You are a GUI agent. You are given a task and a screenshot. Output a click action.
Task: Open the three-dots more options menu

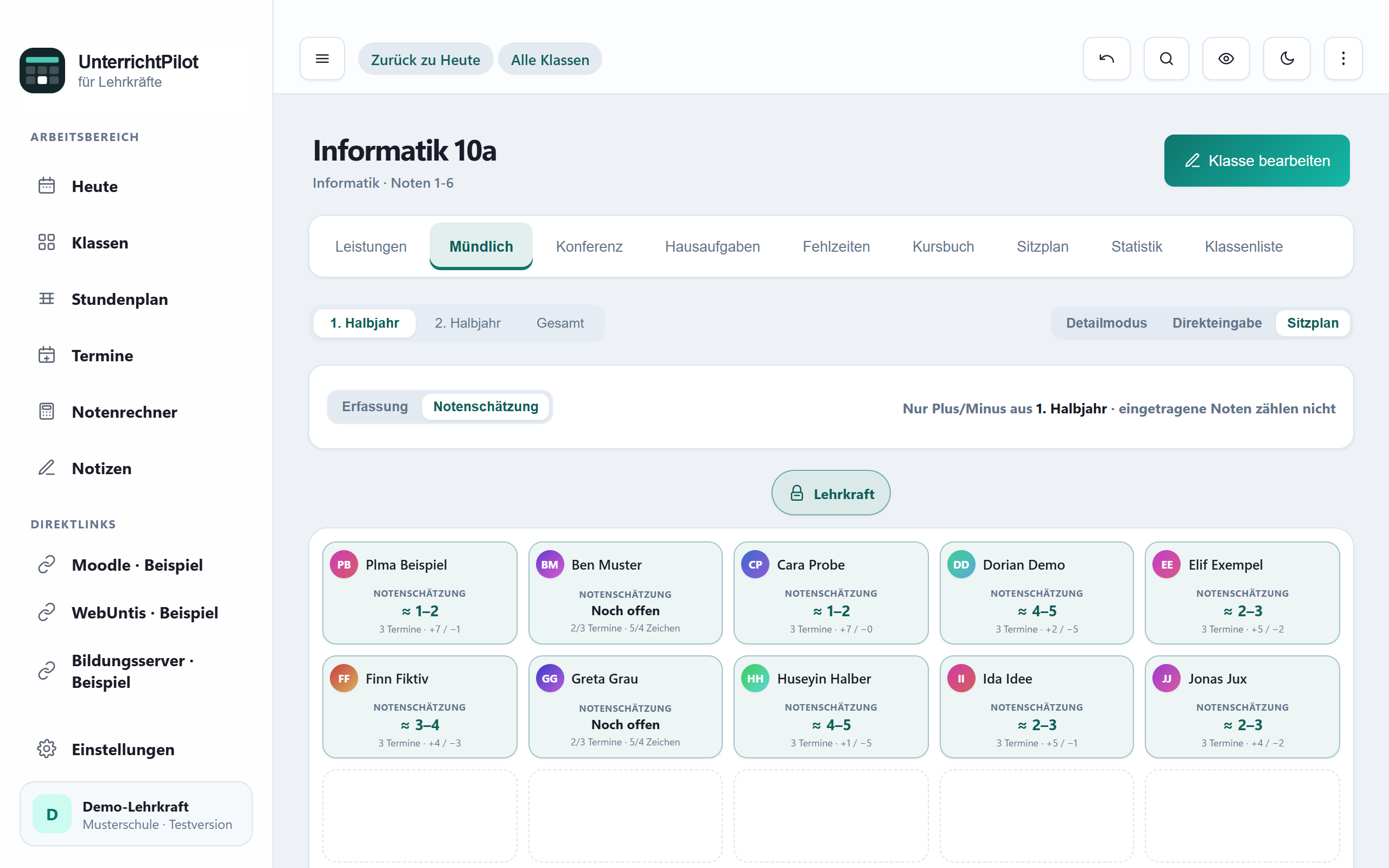[1343, 59]
